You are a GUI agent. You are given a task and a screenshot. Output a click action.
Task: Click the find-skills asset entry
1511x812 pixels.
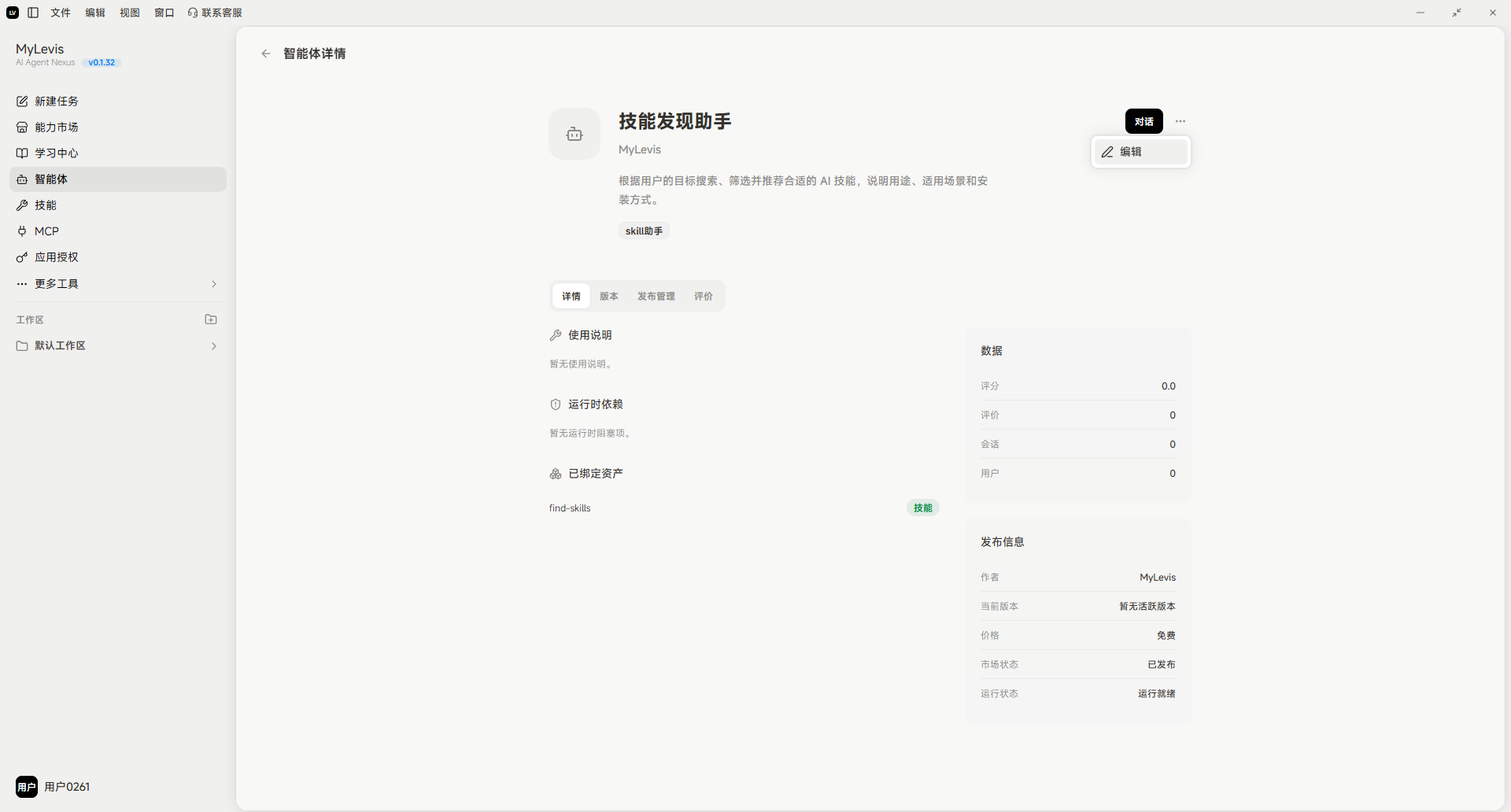pos(570,508)
